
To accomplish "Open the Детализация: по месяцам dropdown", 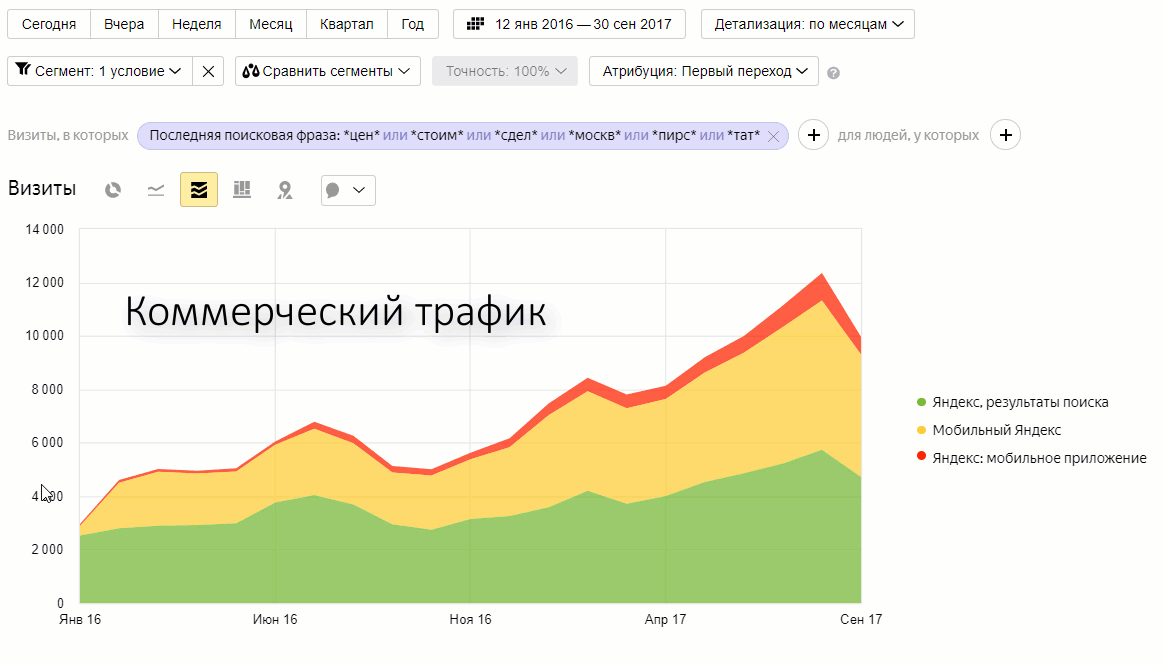I will [x=808, y=24].
